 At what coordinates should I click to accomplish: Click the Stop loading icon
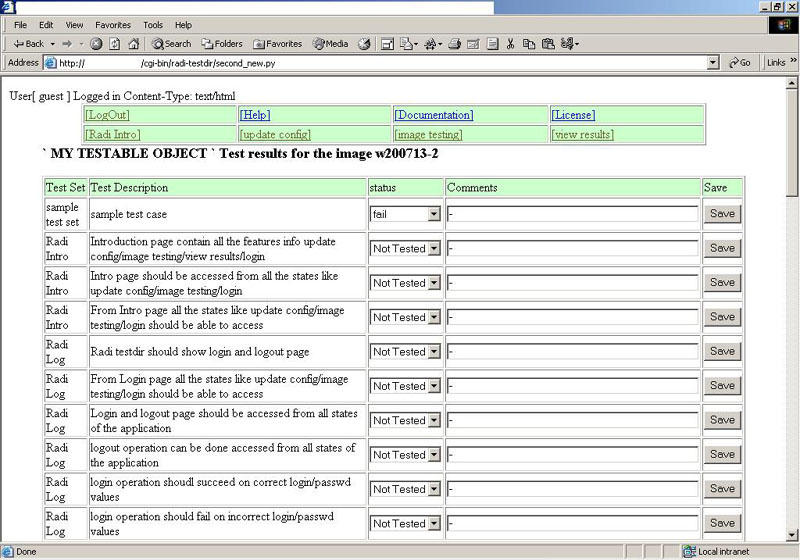(96, 44)
